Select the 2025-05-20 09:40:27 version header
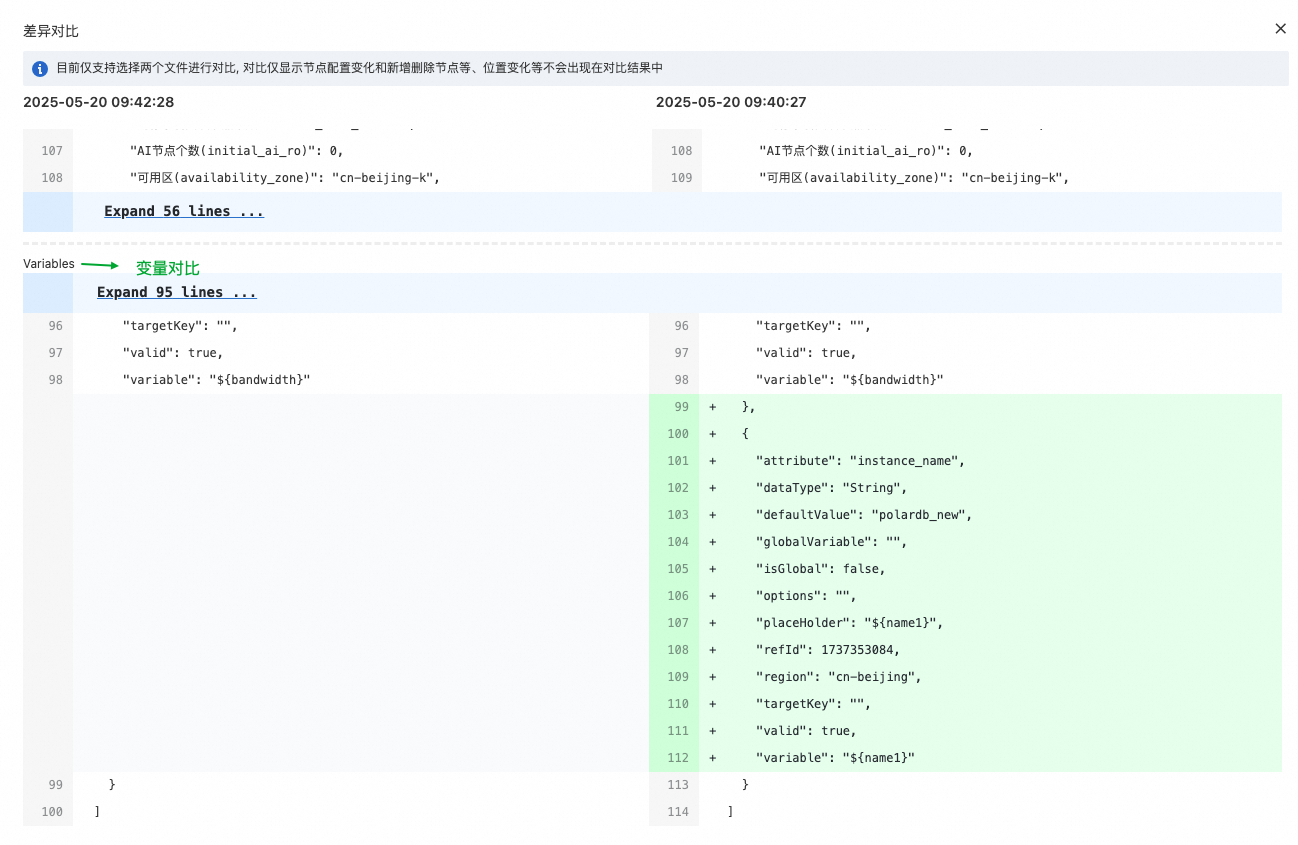 (731, 102)
